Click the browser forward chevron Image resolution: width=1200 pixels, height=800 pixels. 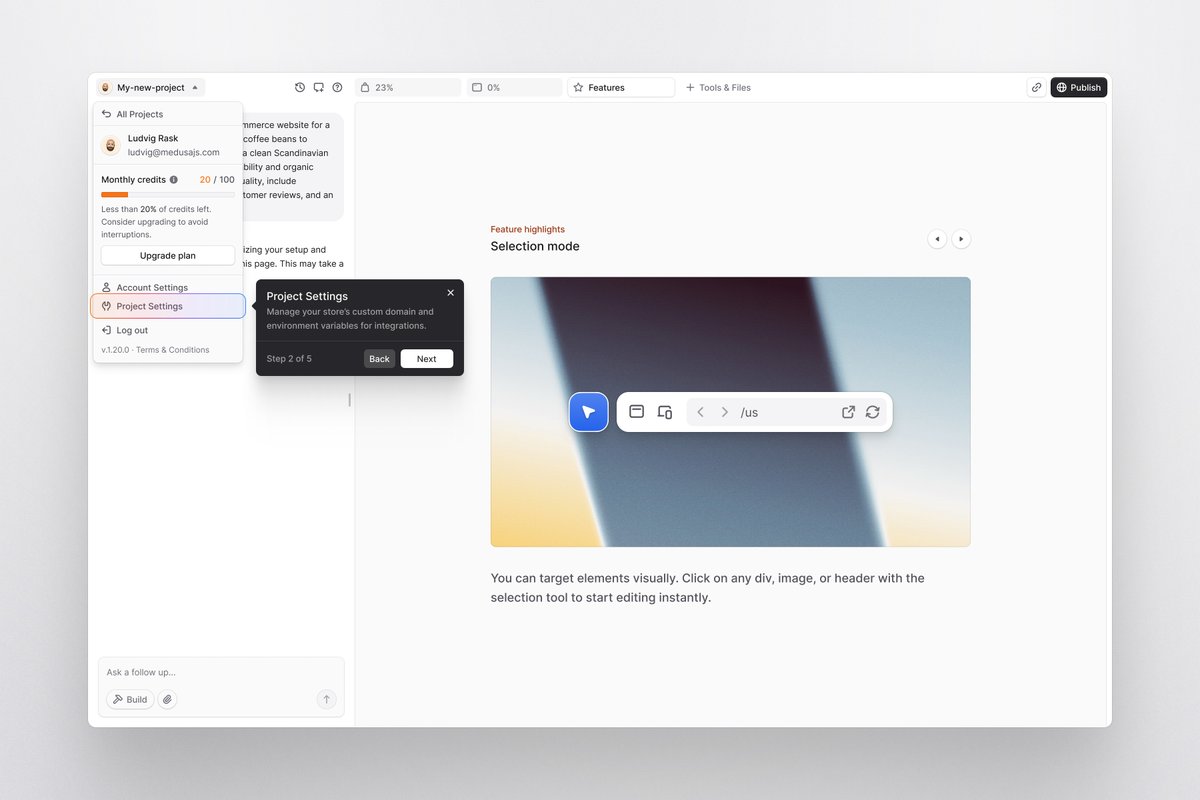pos(725,412)
